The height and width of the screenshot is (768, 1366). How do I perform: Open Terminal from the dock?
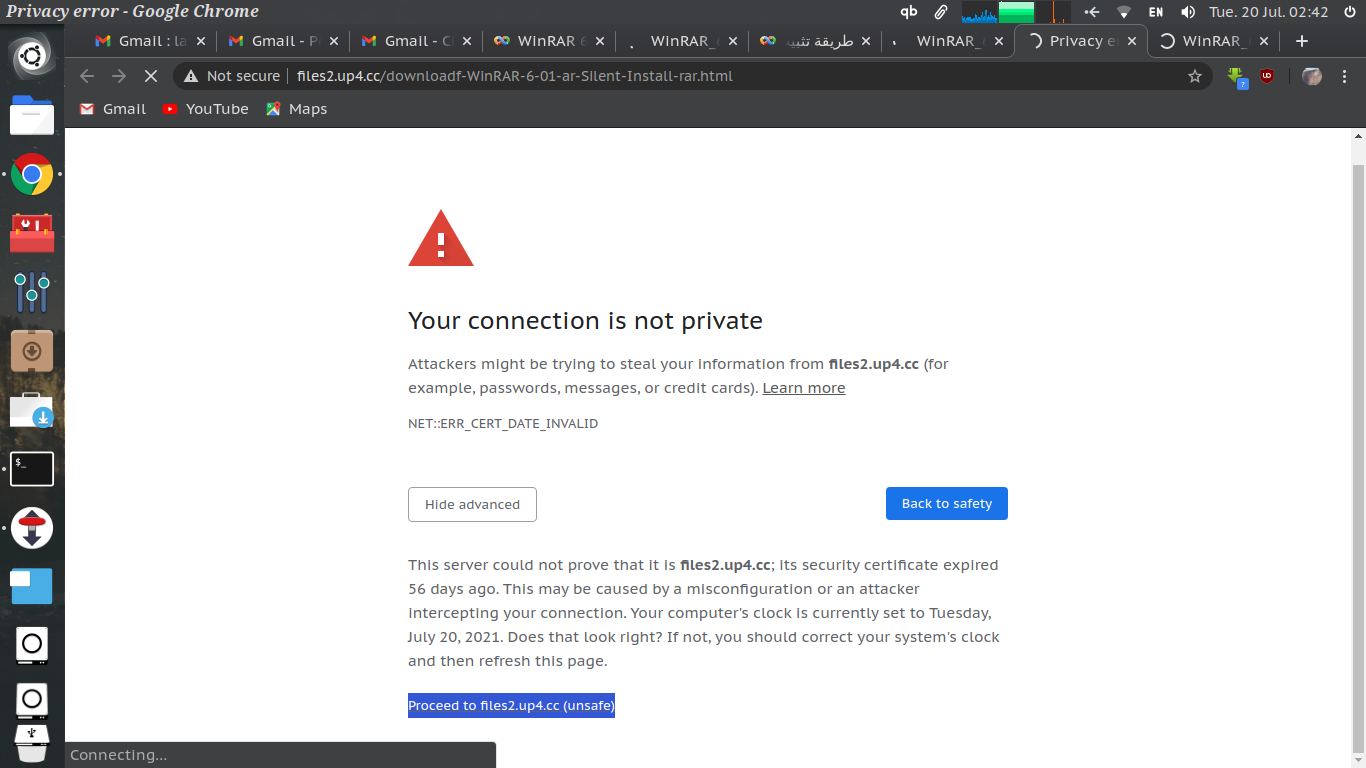[32, 469]
